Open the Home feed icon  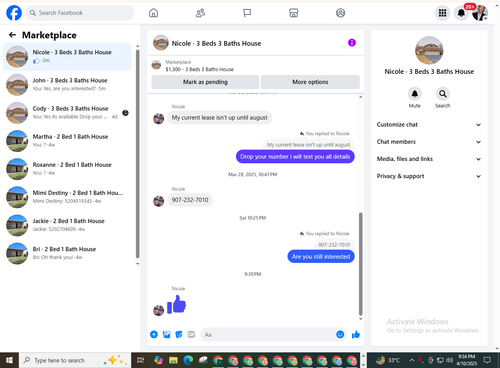pyautogui.click(x=153, y=13)
